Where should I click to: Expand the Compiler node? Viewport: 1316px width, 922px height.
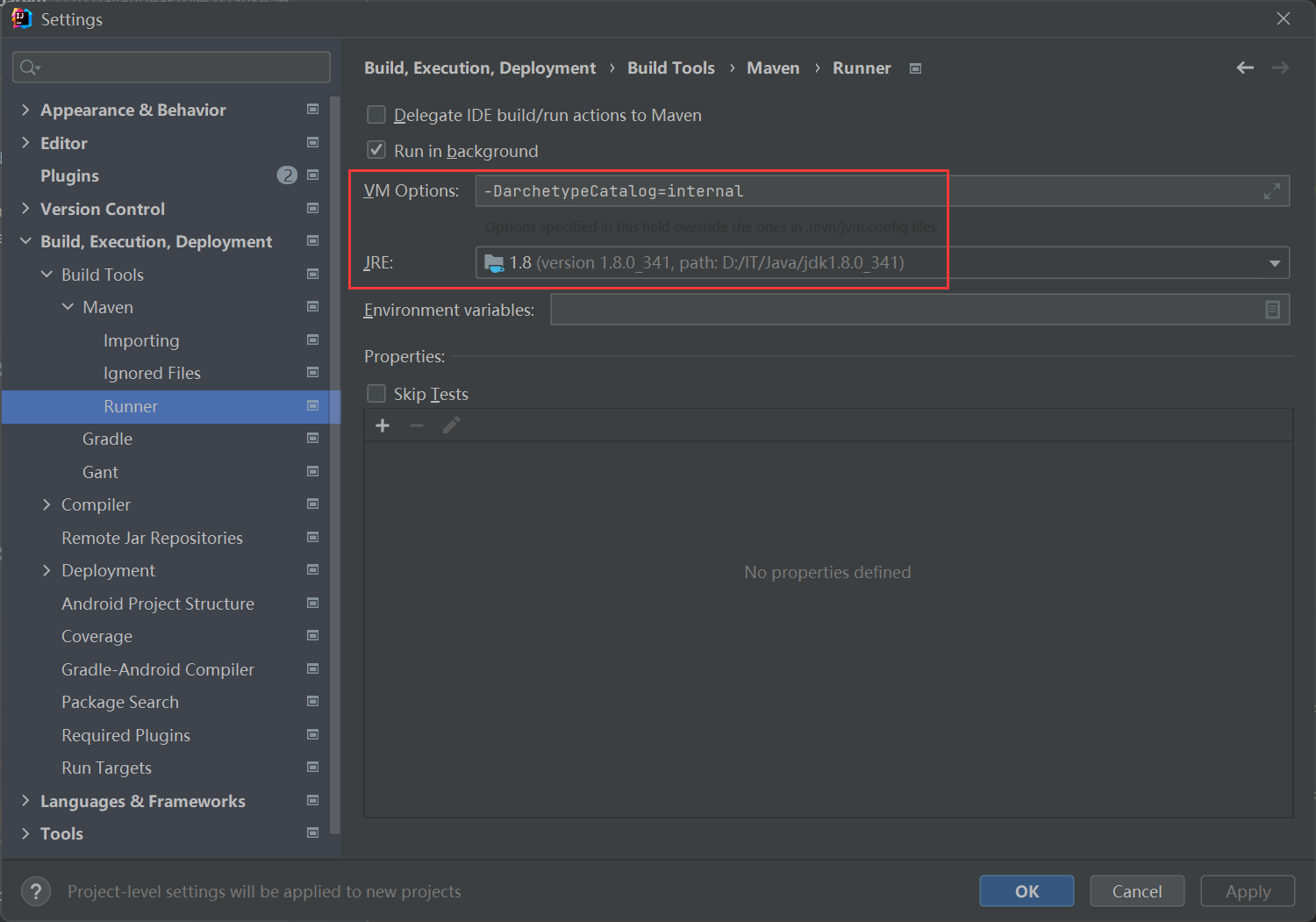point(46,504)
